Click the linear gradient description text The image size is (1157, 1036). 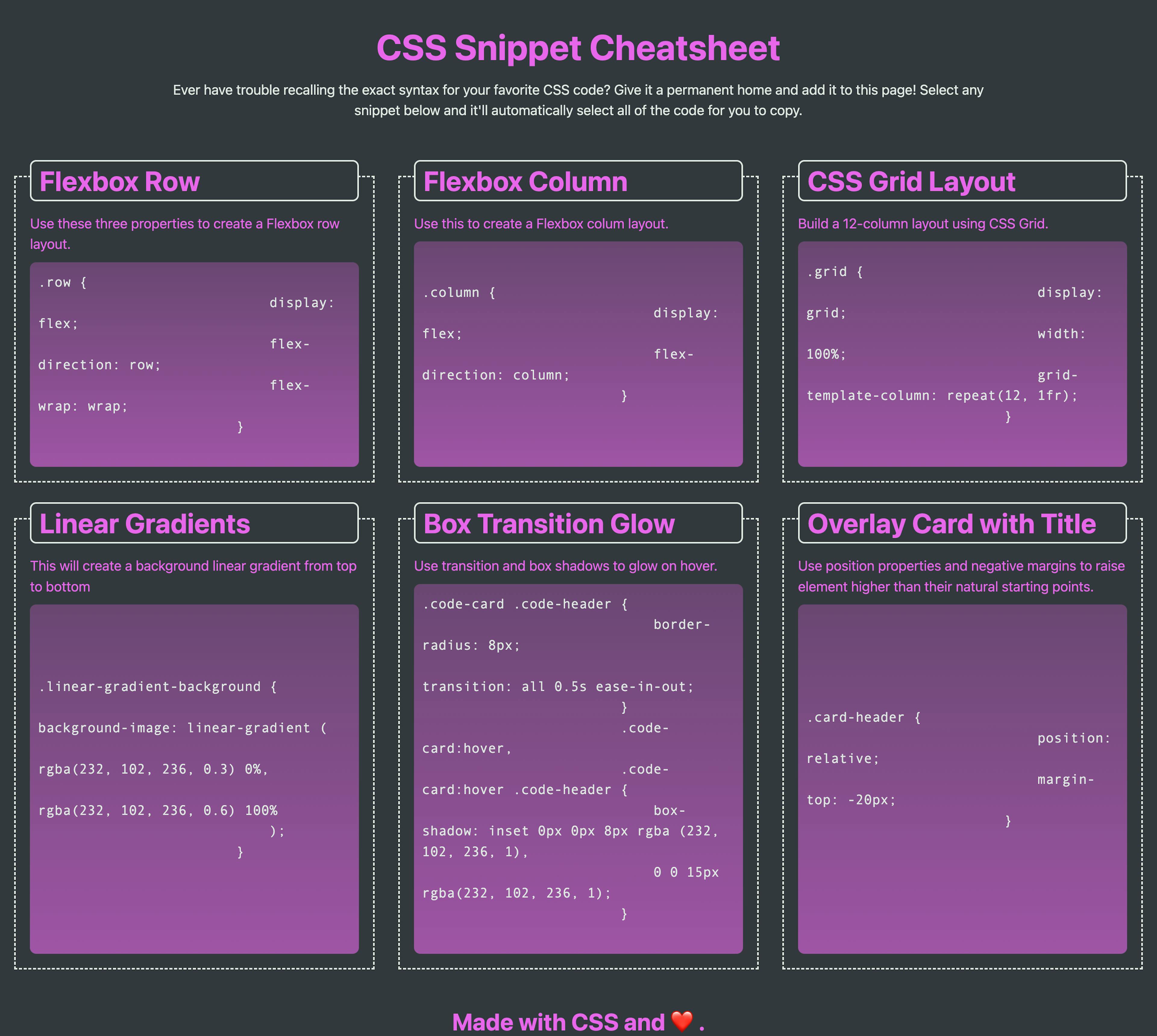click(193, 576)
